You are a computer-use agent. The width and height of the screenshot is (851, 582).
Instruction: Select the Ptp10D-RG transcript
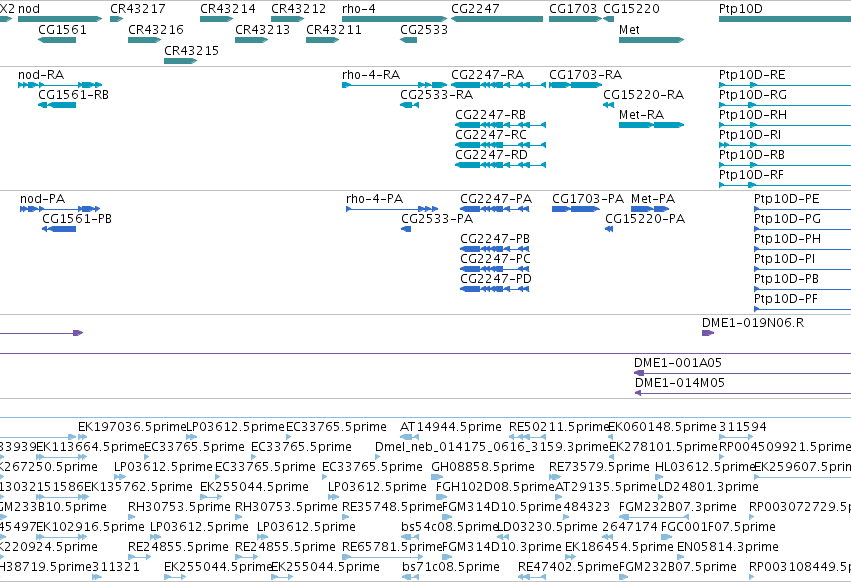tap(753, 94)
